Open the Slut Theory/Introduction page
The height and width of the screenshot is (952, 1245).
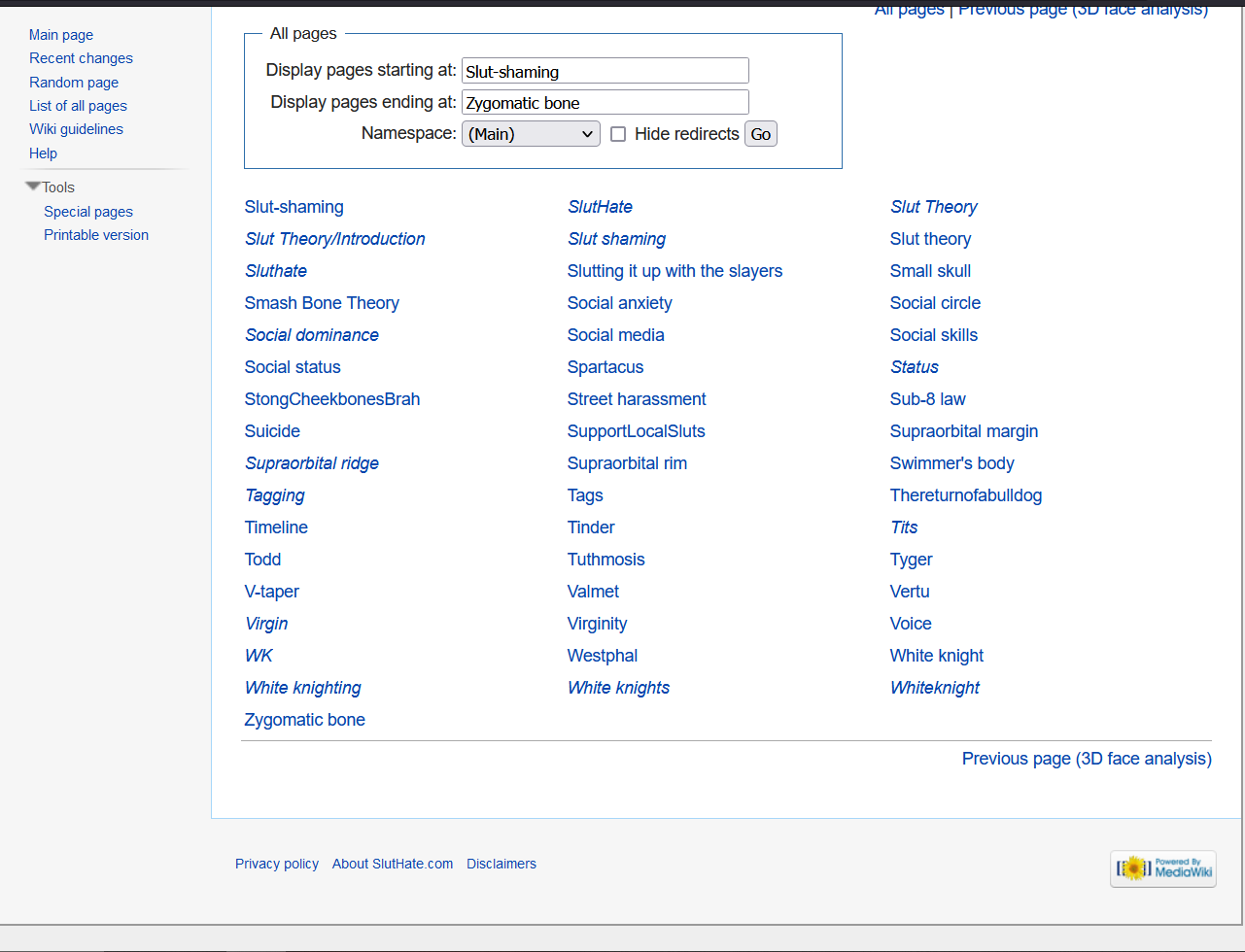click(x=335, y=239)
